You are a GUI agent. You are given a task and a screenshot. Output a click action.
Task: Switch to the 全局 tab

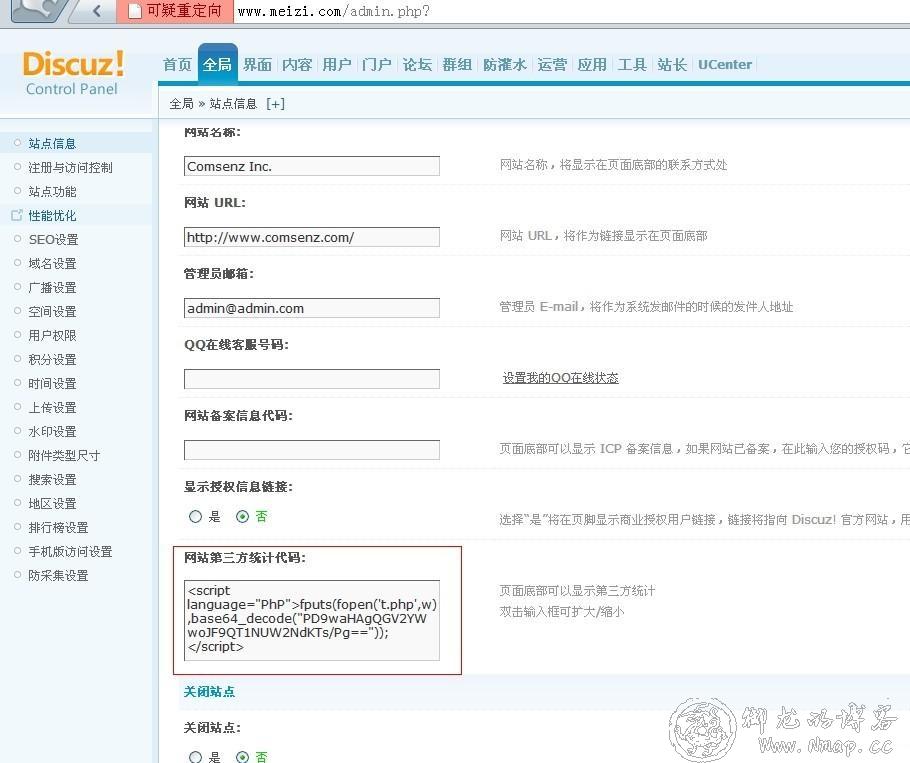click(x=217, y=64)
